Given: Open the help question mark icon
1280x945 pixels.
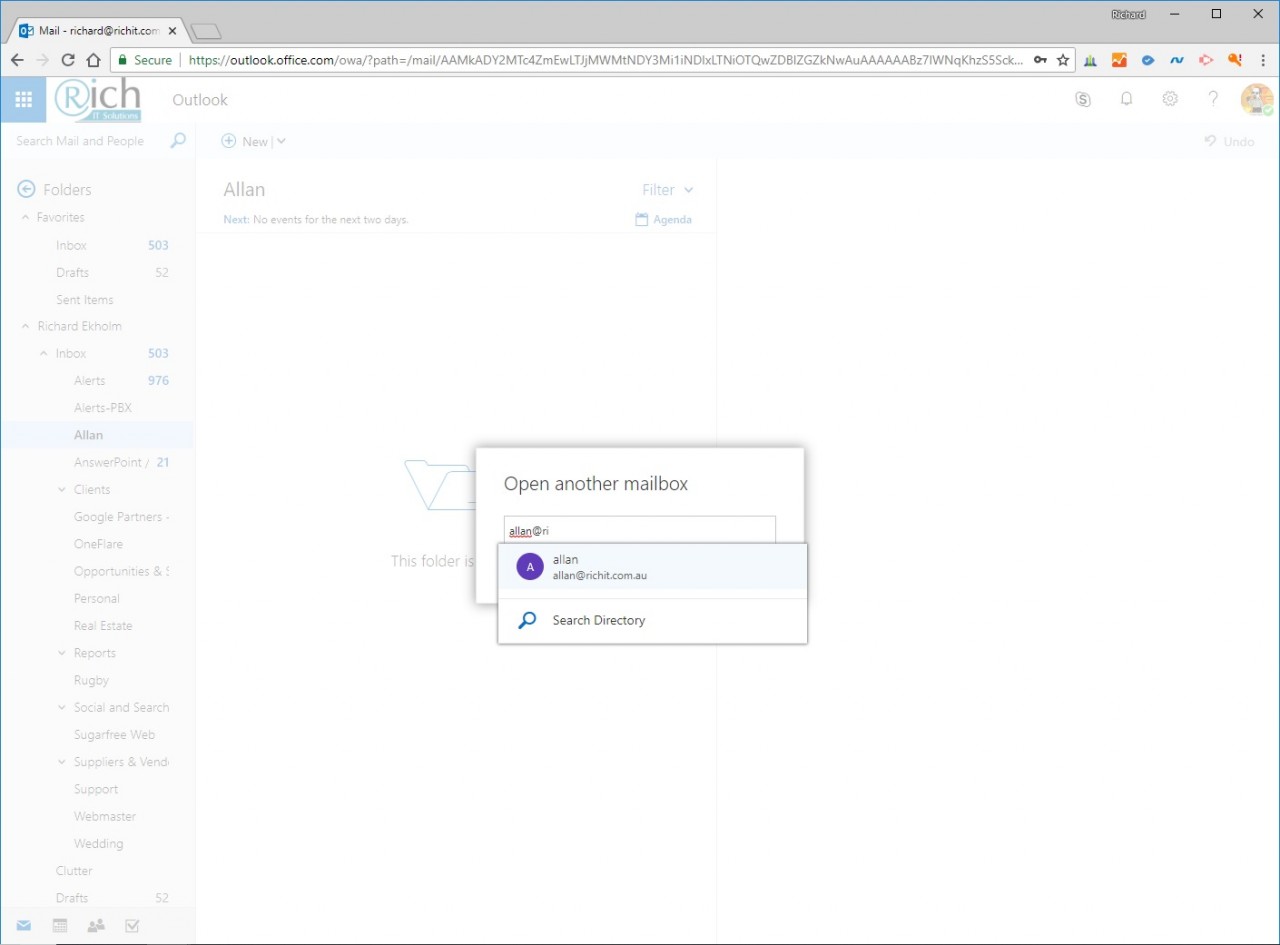Looking at the screenshot, I should pyautogui.click(x=1213, y=99).
